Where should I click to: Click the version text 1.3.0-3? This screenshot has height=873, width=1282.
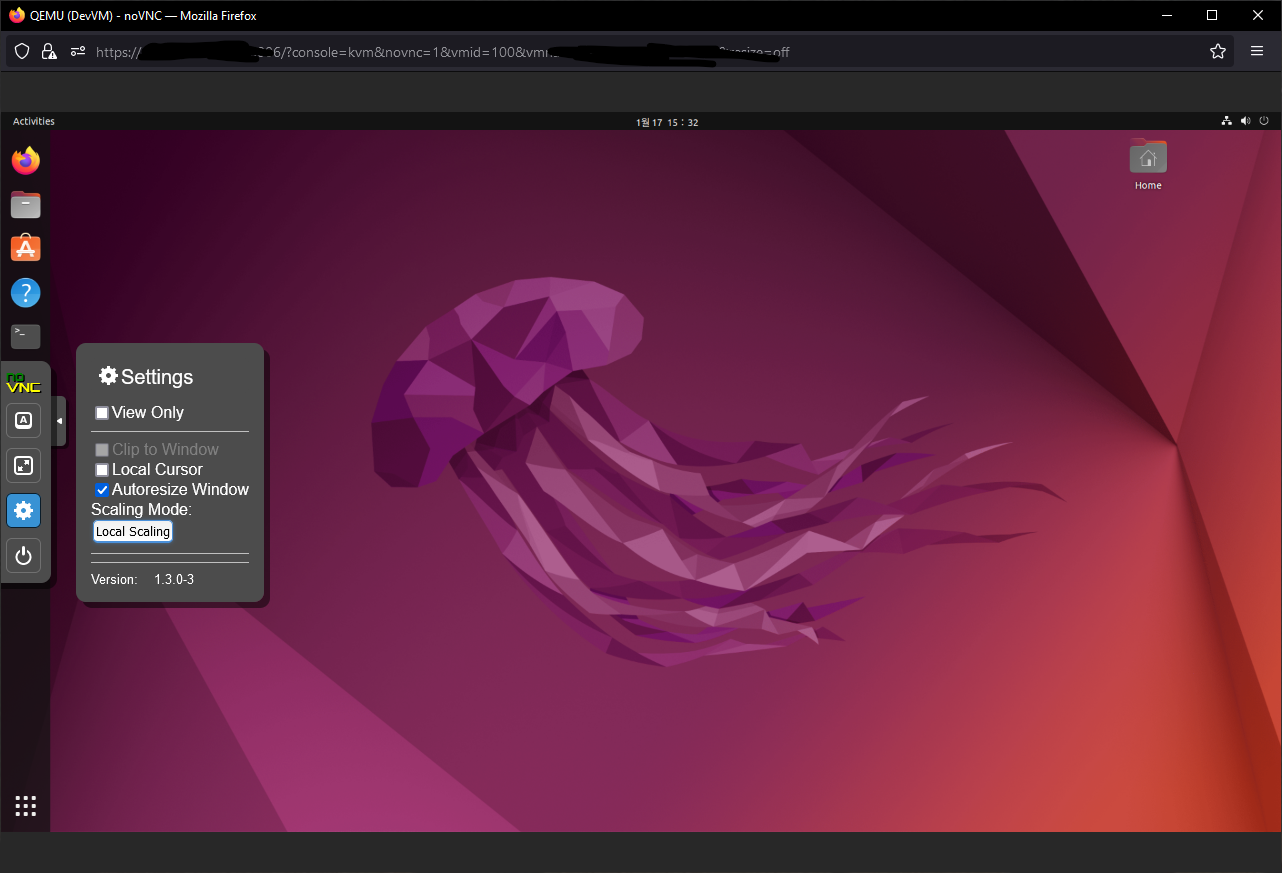174,579
